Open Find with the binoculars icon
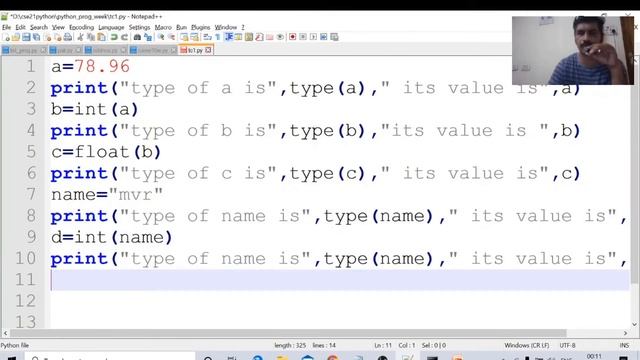This screenshot has width=640, height=360. click(x=137, y=37)
